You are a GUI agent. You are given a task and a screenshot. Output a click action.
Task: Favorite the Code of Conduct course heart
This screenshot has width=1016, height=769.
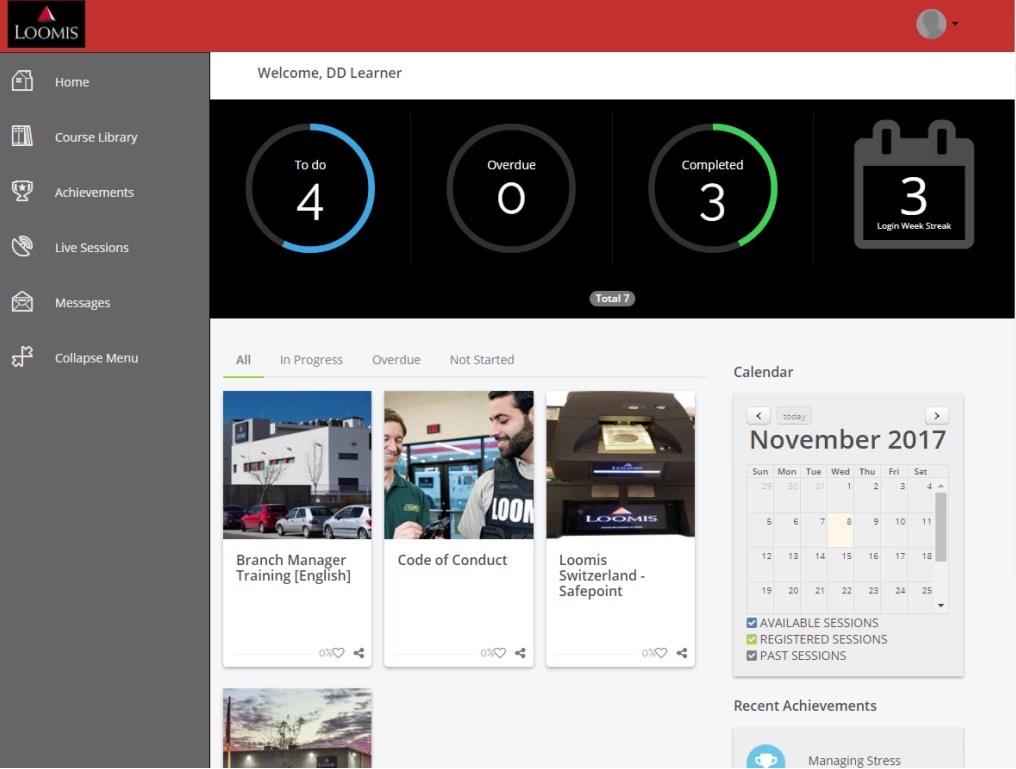pyautogui.click(x=500, y=653)
